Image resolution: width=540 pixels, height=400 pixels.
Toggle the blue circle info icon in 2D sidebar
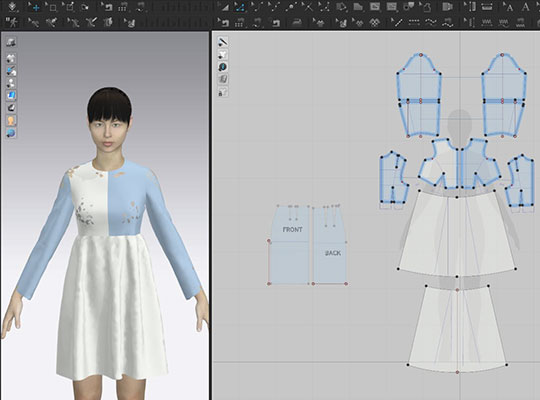pos(223,67)
